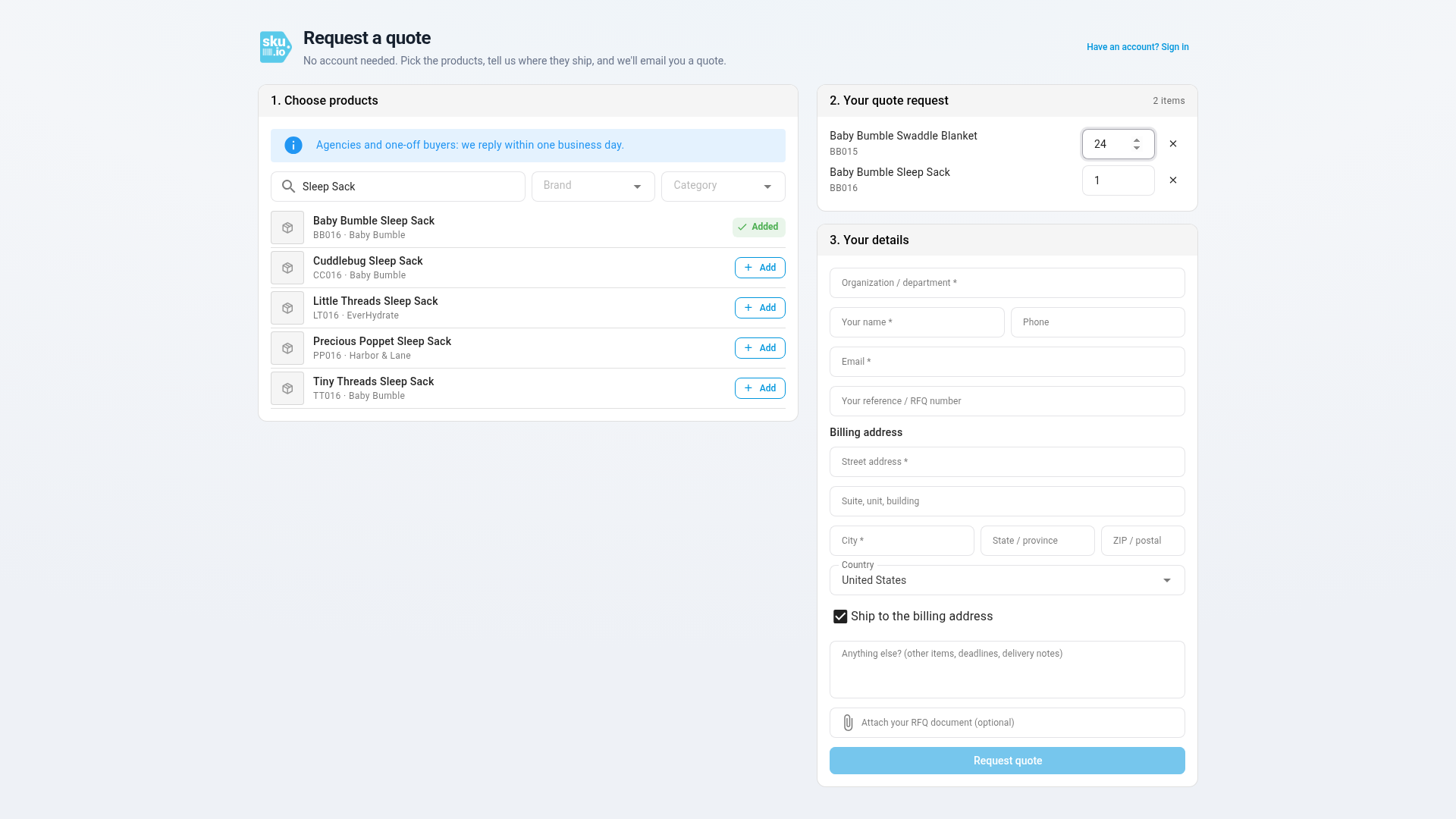
Task: Click the ZIP / postal field
Action: pyautogui.click(x=1143, y=541)
